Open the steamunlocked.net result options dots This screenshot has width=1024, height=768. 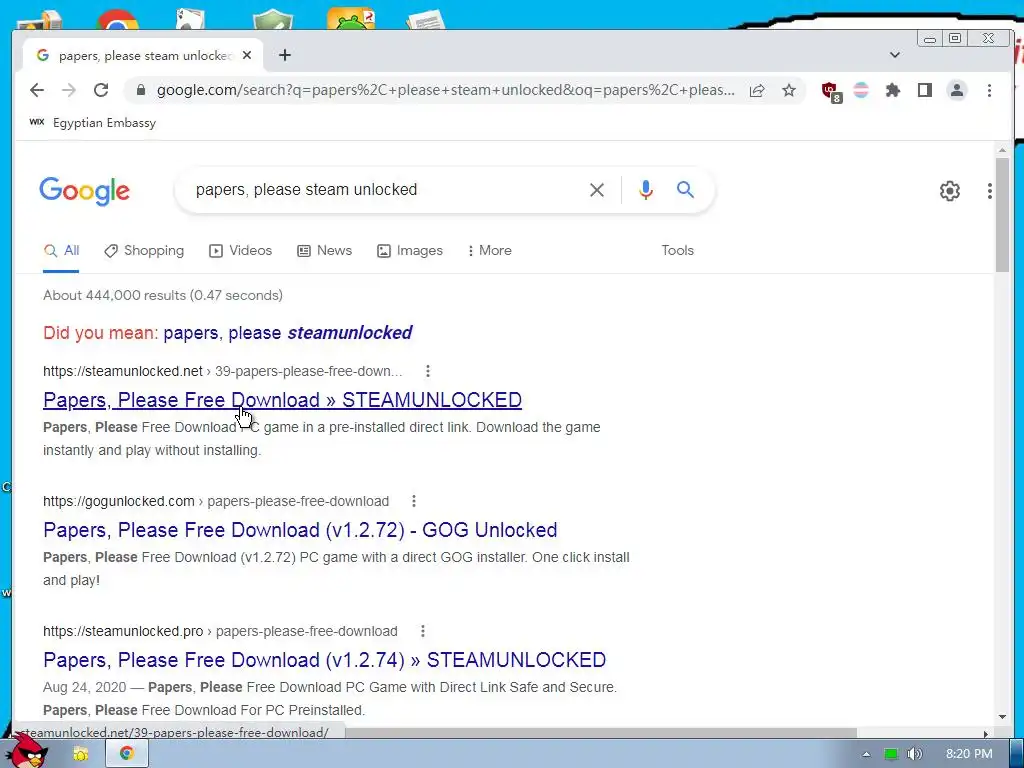(x=428, y=372)
